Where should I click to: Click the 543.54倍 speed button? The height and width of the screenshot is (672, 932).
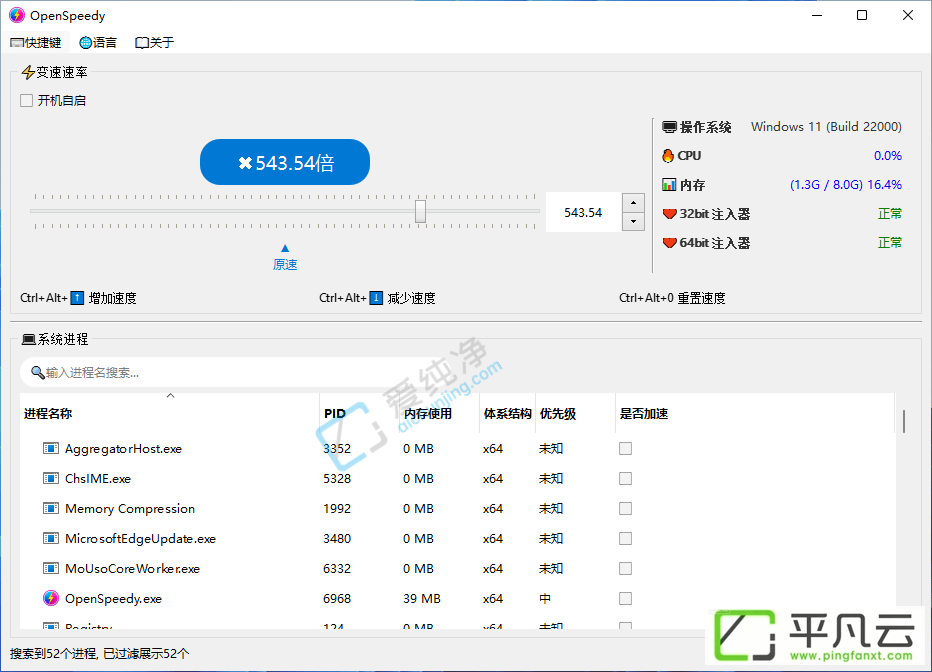coord(285,162)
